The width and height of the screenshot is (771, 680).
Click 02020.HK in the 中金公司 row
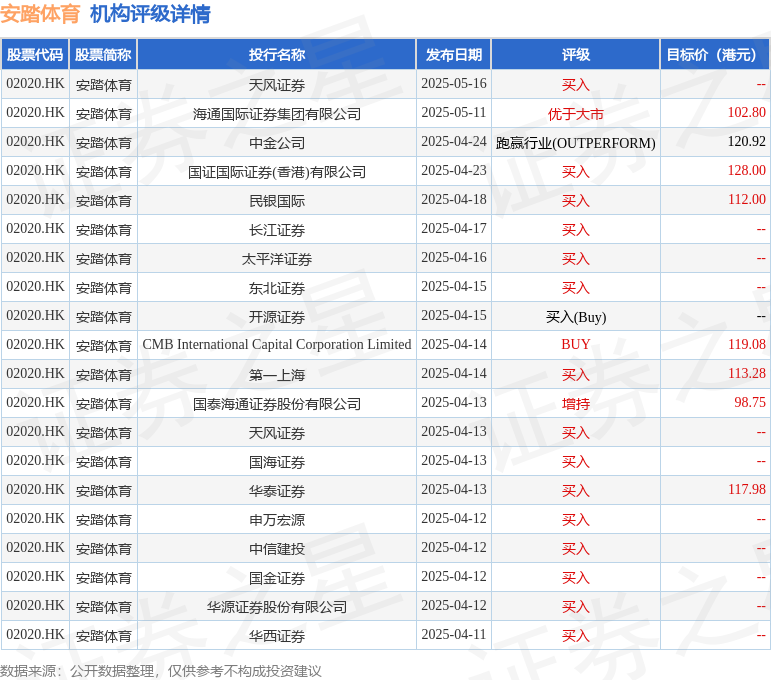[35, 142]
